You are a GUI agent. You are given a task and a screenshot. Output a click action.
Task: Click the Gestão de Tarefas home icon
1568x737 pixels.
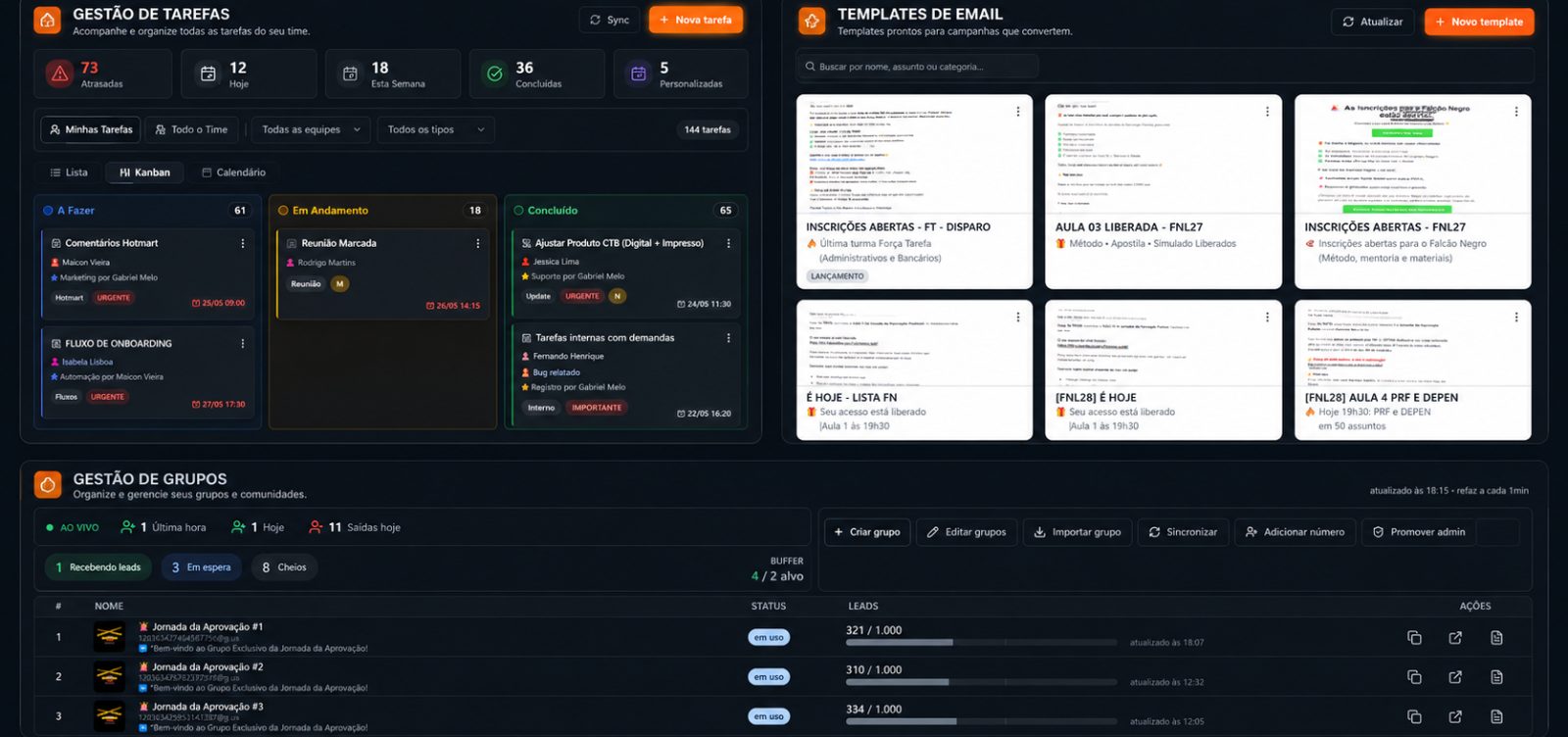[47, 21]
